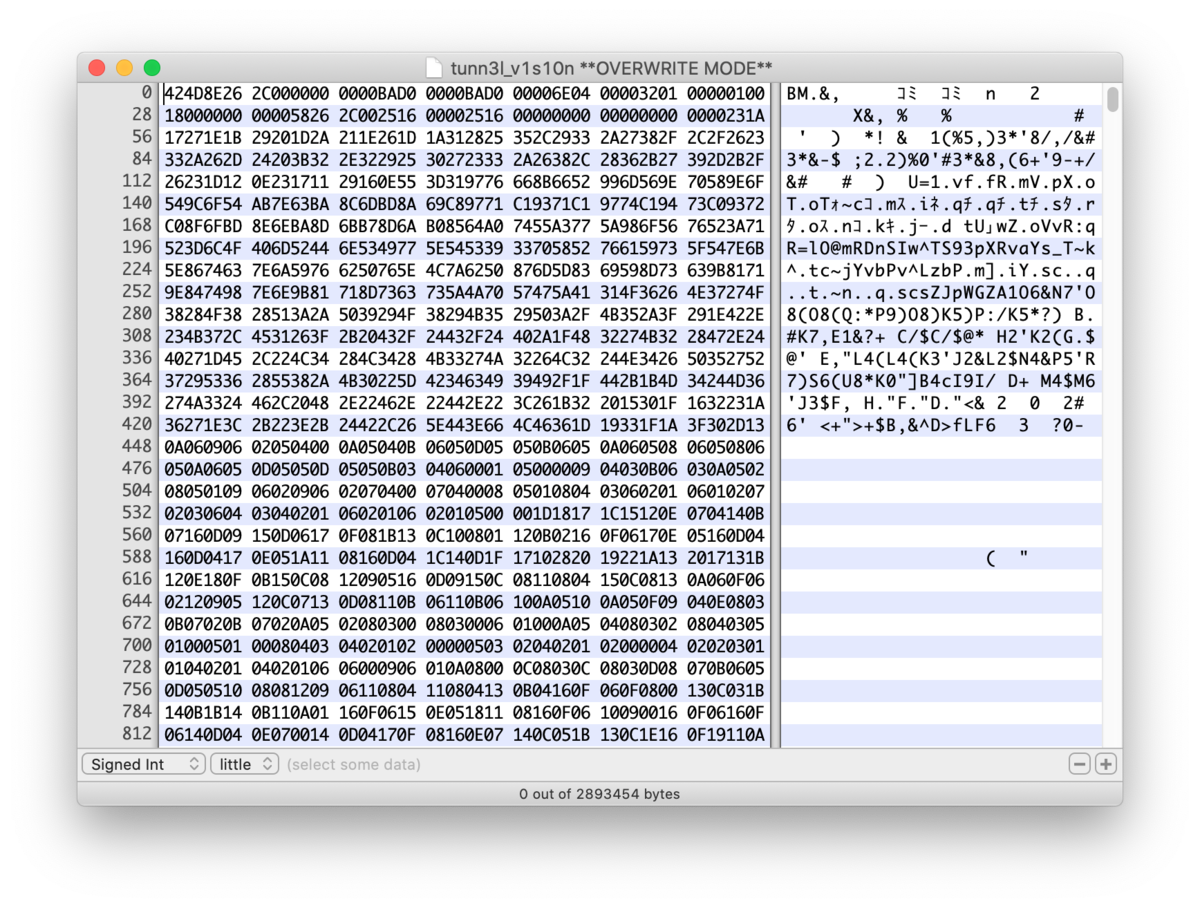The width and height of the screenshot is (1200, 908).
Task: Click ASCII text starting 'BM.&,'
Action: click(914, 94)
